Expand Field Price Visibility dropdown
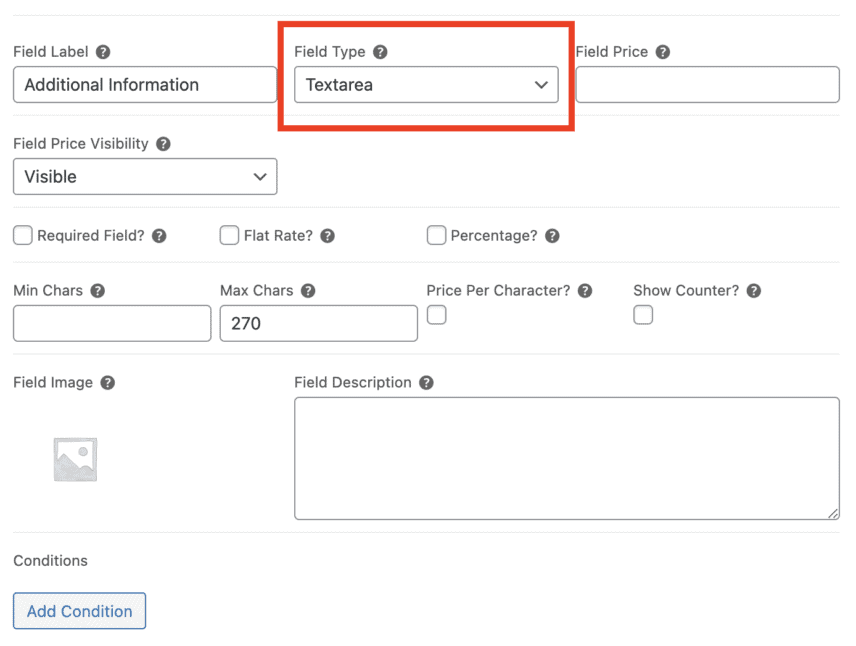The width and height of the screenshot is (856, 646). point(145,177)
